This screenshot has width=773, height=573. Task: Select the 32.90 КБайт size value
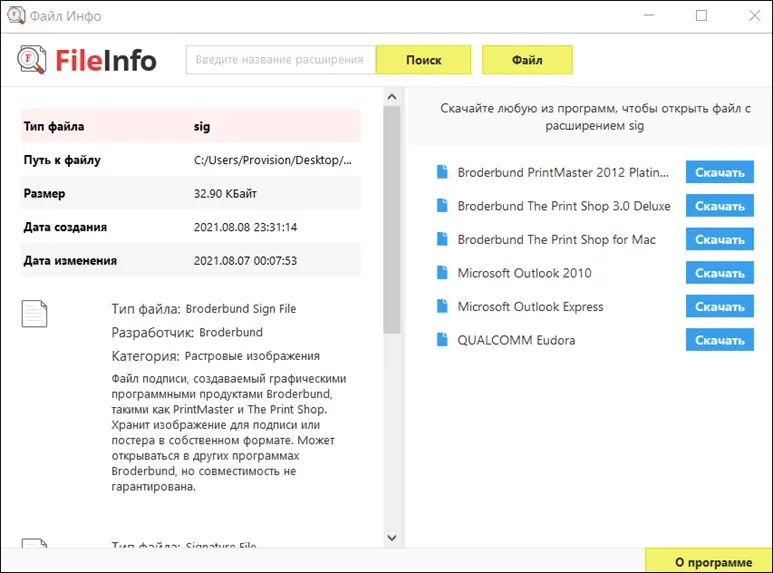tap(225, 193)
